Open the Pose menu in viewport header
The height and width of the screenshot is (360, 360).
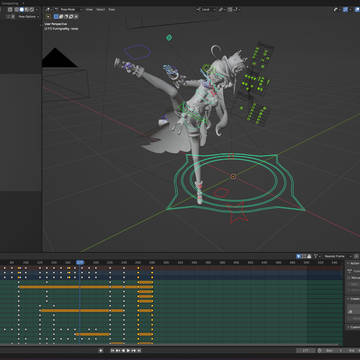click(112, 10)
